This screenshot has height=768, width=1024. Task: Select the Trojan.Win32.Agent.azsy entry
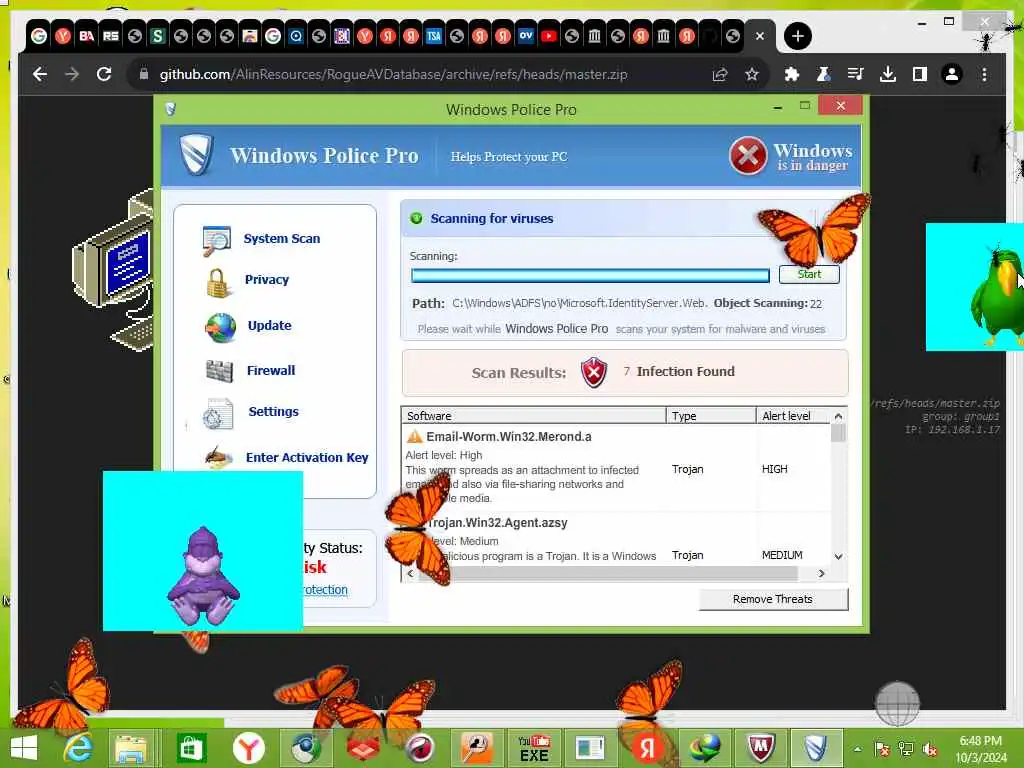[616, 539]
